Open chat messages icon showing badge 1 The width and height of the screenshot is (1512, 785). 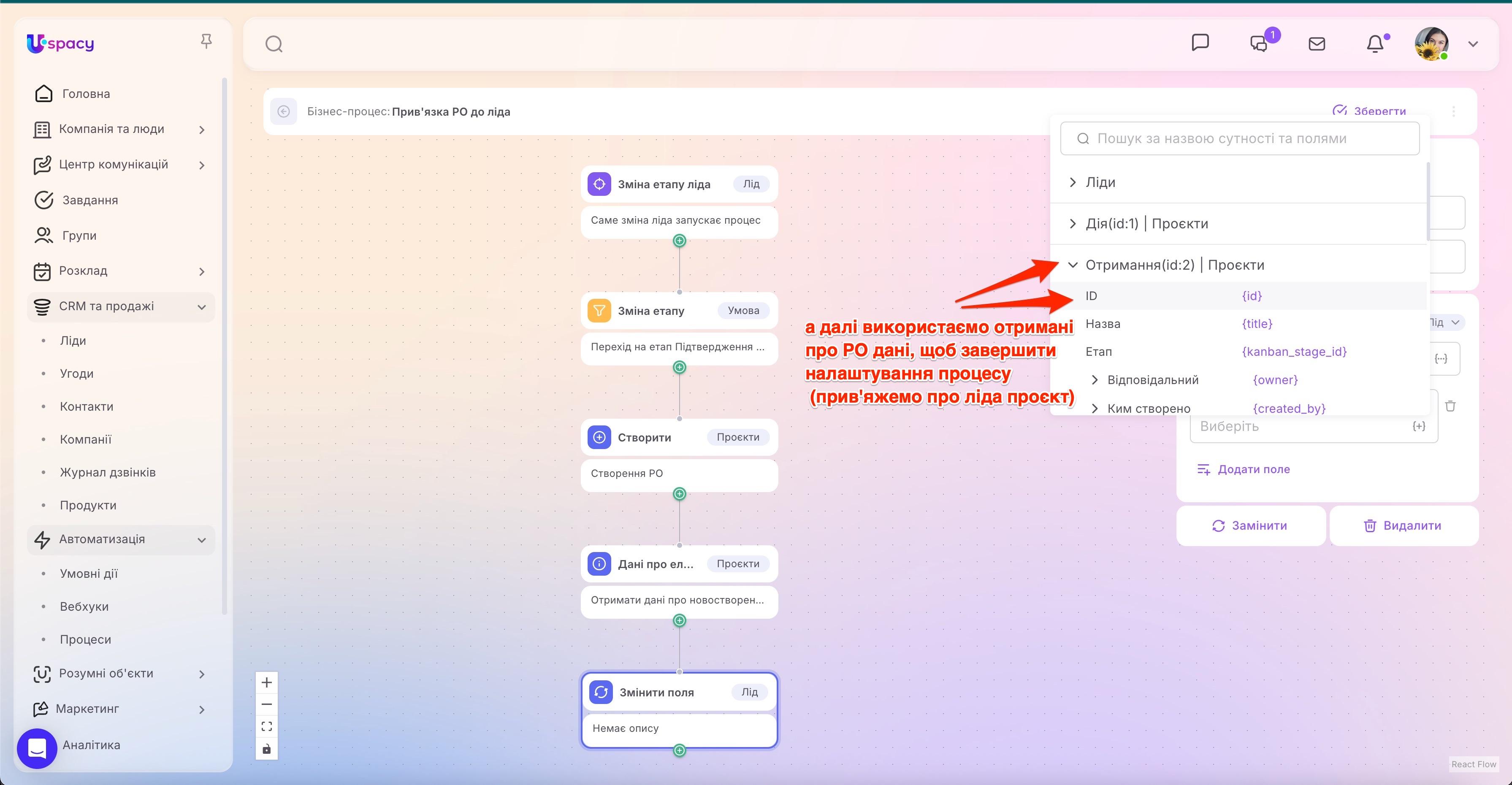coord(1258,43)
